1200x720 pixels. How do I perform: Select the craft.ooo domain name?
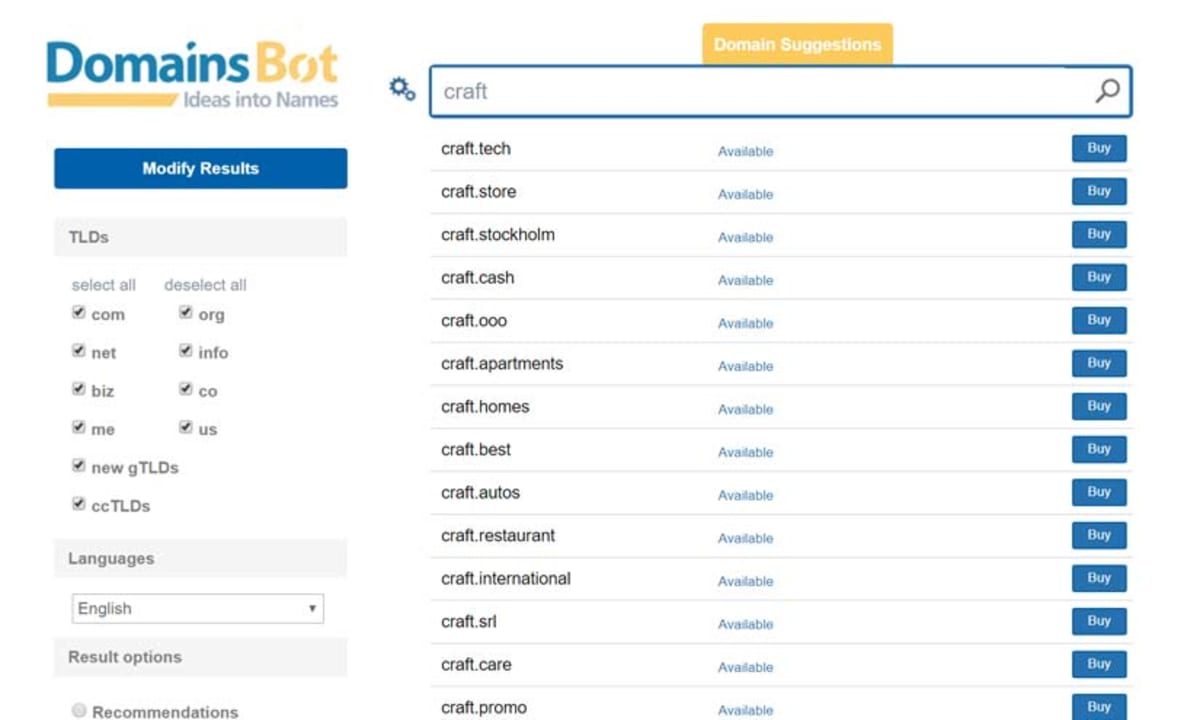pos(474,321)
